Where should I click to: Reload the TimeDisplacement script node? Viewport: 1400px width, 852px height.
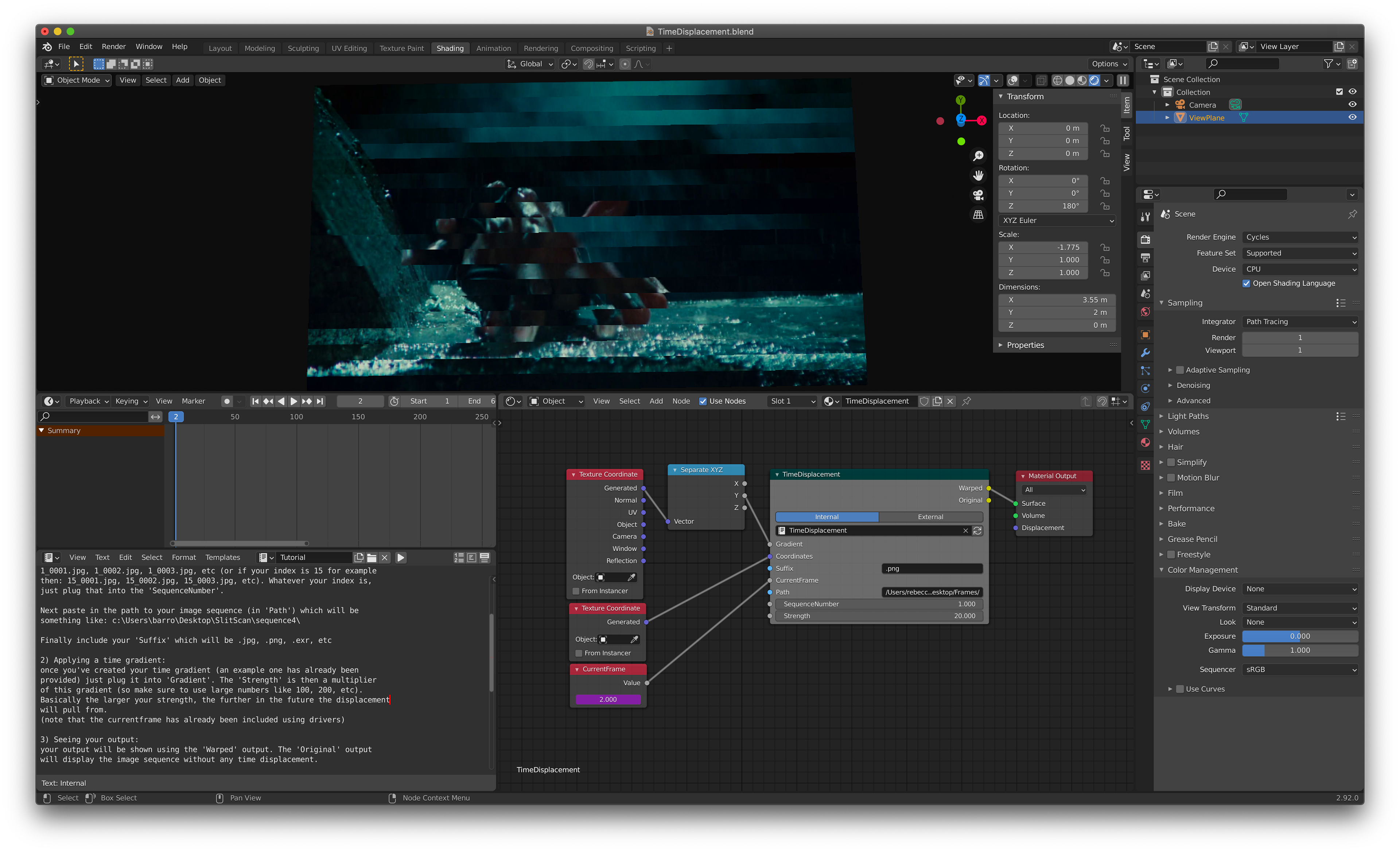(977, 530)
